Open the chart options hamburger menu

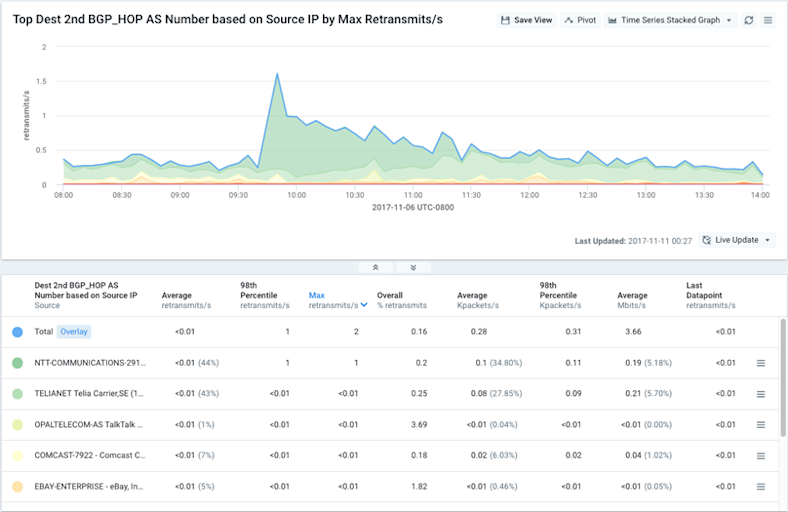pyautogui.click(x=768, y=20)
